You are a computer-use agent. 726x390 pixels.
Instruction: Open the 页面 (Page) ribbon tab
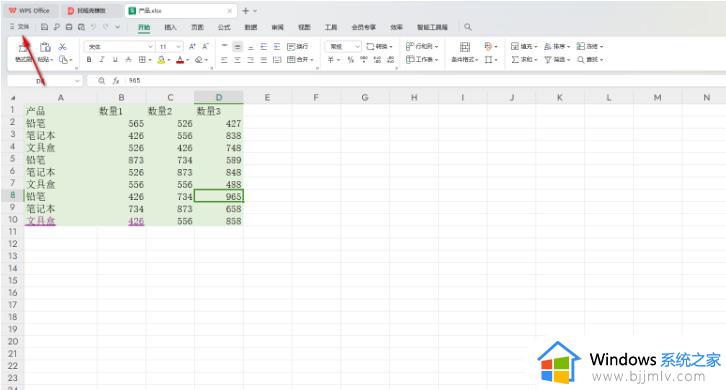pos(197,27)
